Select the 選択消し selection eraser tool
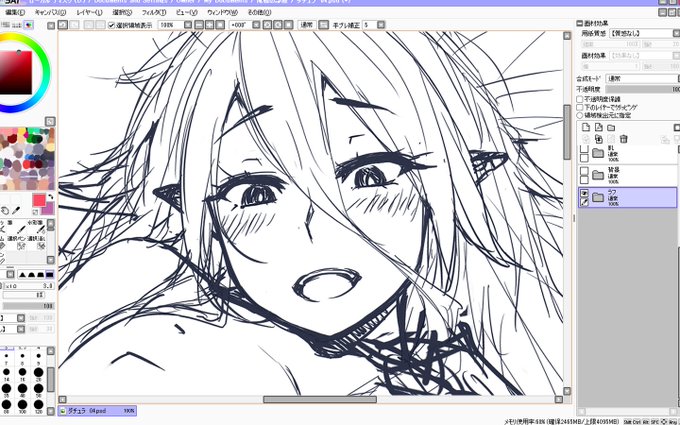Screen dimensions: 680x425 tap(37, 242)
